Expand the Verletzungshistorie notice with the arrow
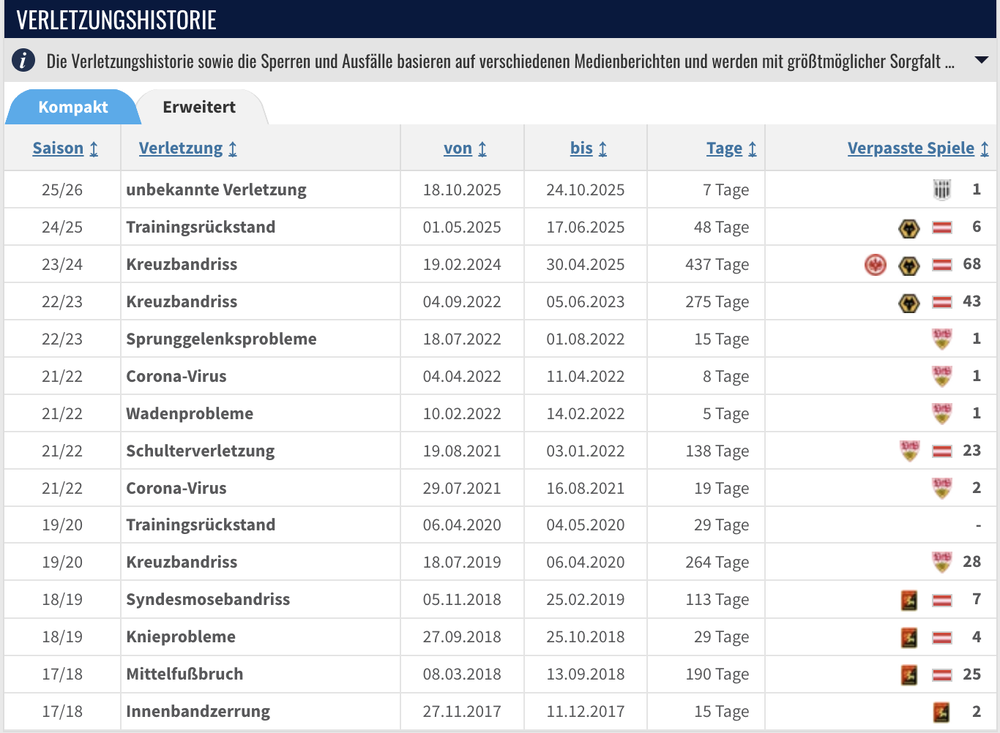This screenshot has width=1000, height=733. 982,60
